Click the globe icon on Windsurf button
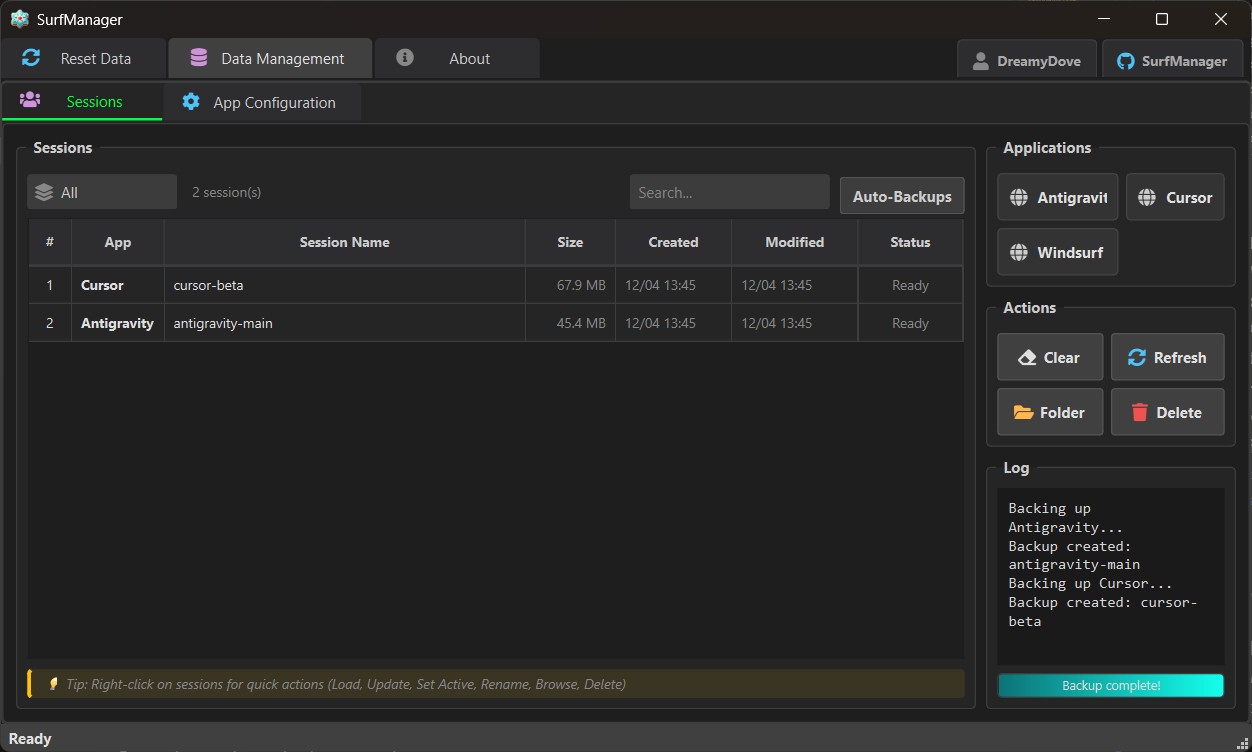 (1019, 253)
